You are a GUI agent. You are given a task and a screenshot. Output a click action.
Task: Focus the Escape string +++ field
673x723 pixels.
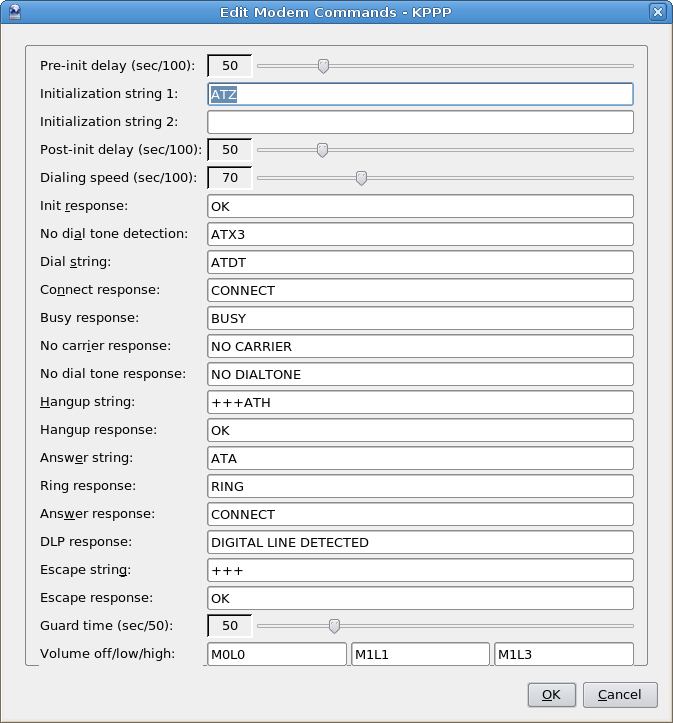tap(420, 570)
